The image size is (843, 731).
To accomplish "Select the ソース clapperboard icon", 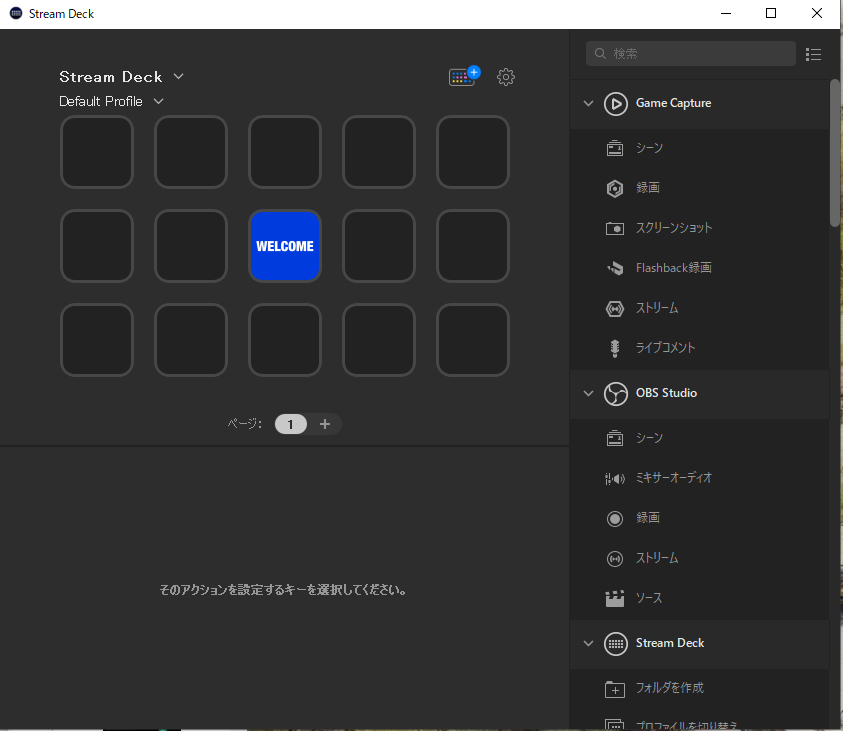I will point(615,598).
